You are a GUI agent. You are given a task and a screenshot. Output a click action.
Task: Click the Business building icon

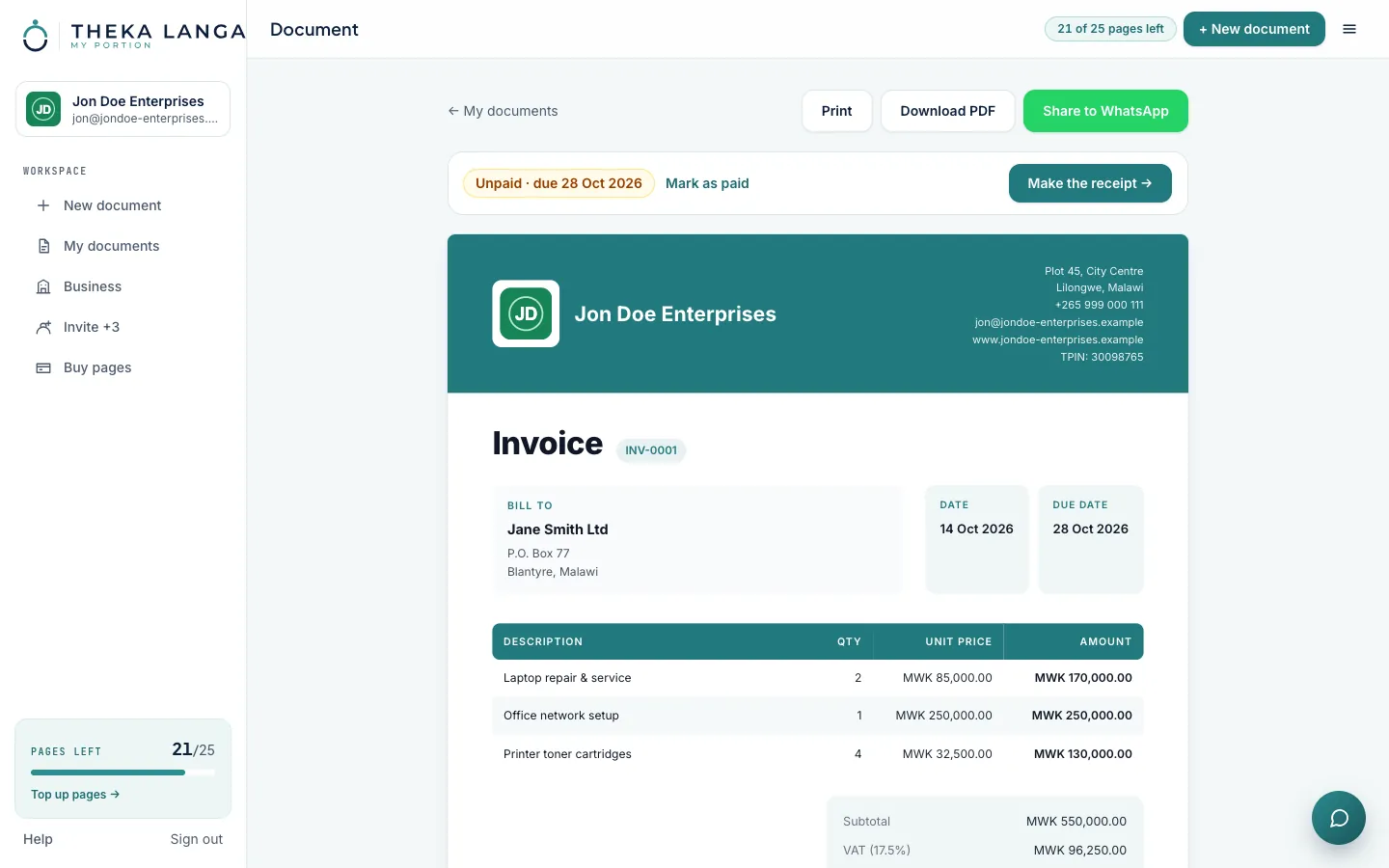click(x=43, y=286)
